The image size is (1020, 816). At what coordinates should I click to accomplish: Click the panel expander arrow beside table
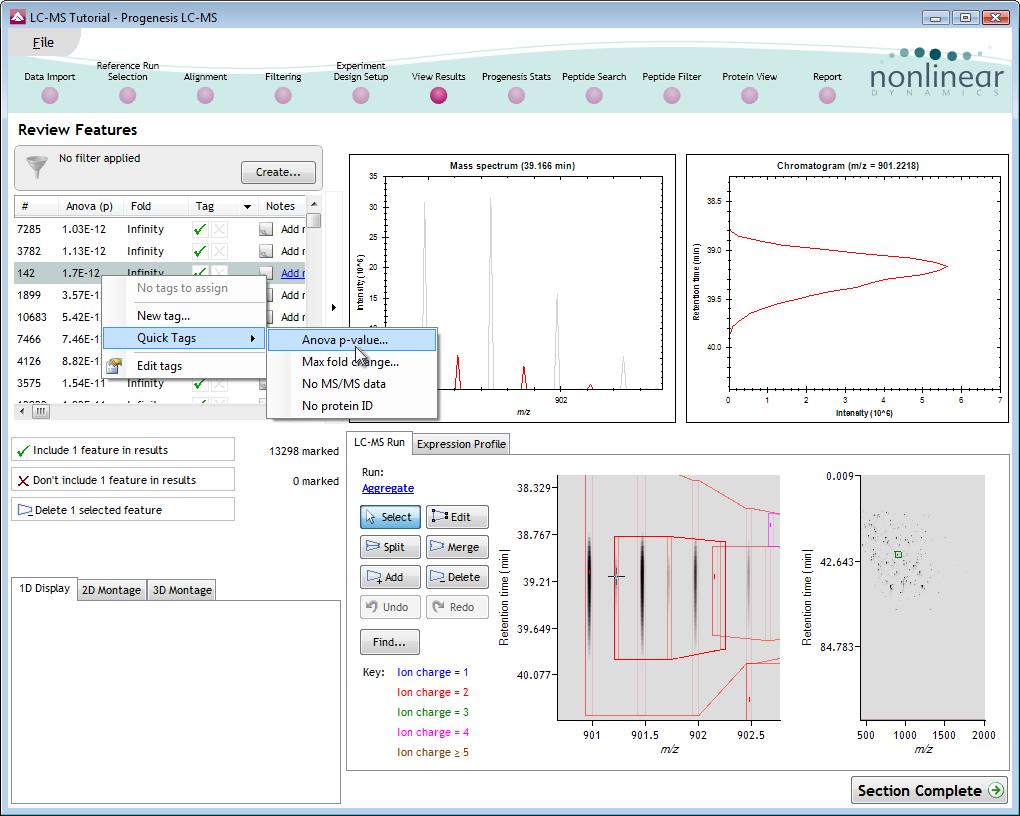tap(334, 307)
